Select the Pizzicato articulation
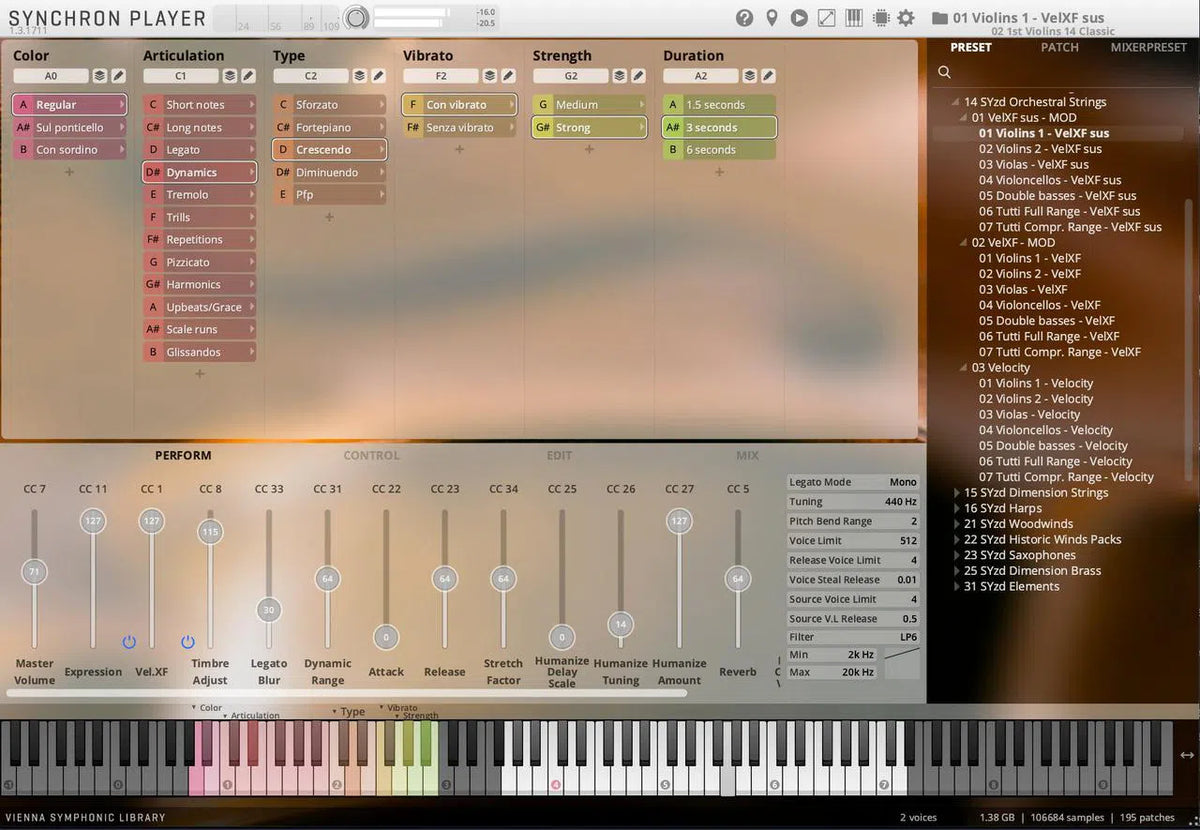Image resolution: width=1200 pixels, height=830 pixels. click(199, 261)
